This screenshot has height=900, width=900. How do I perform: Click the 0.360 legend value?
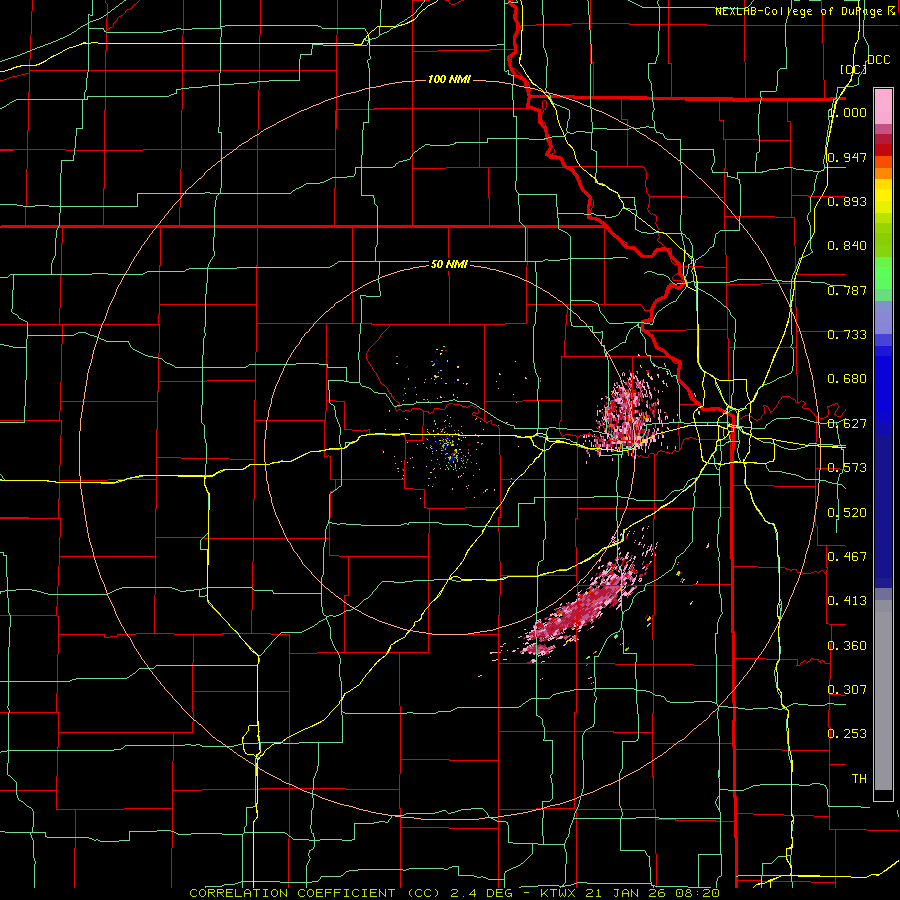tap(847, 646)
